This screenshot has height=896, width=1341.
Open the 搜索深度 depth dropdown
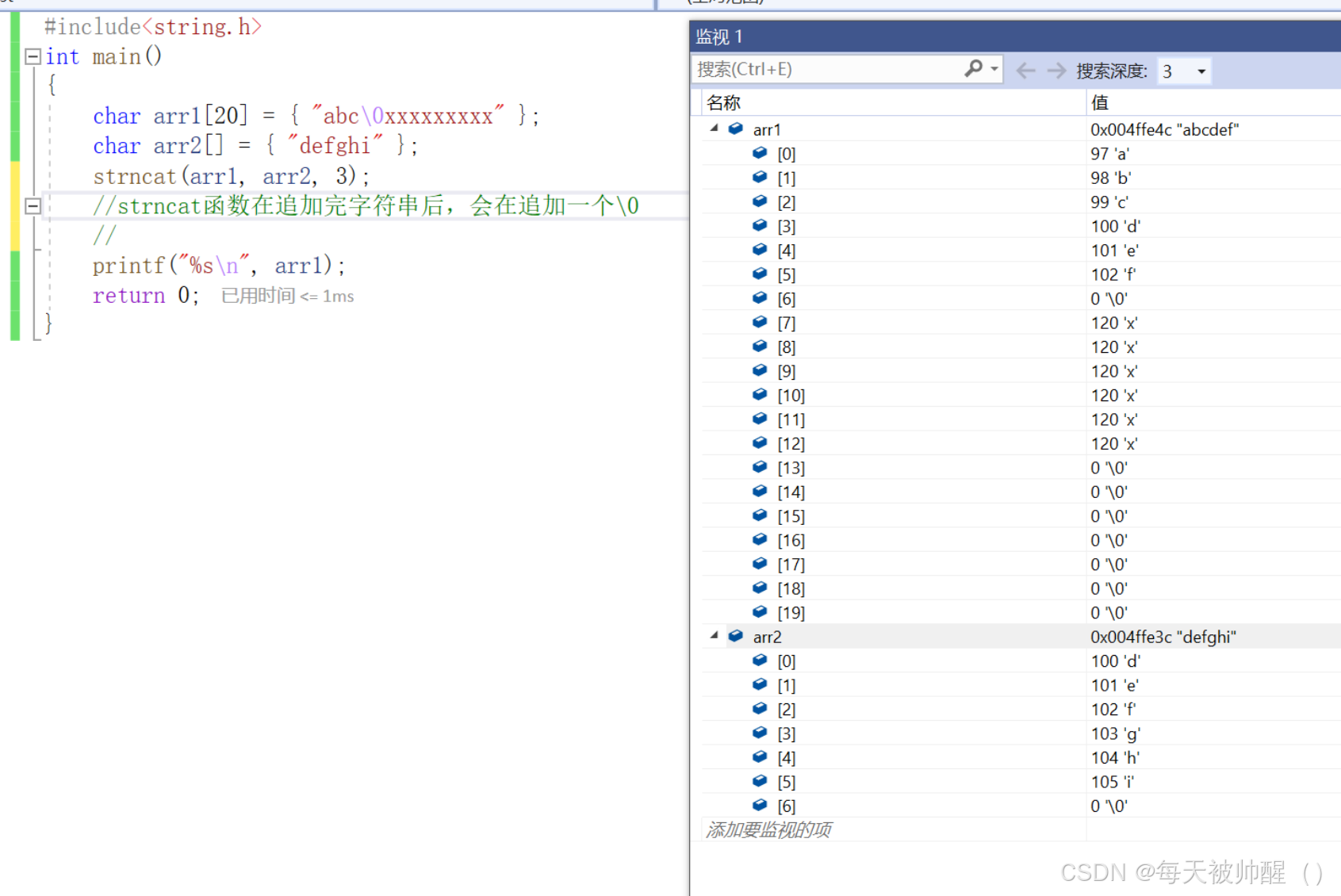point(1201,71)
